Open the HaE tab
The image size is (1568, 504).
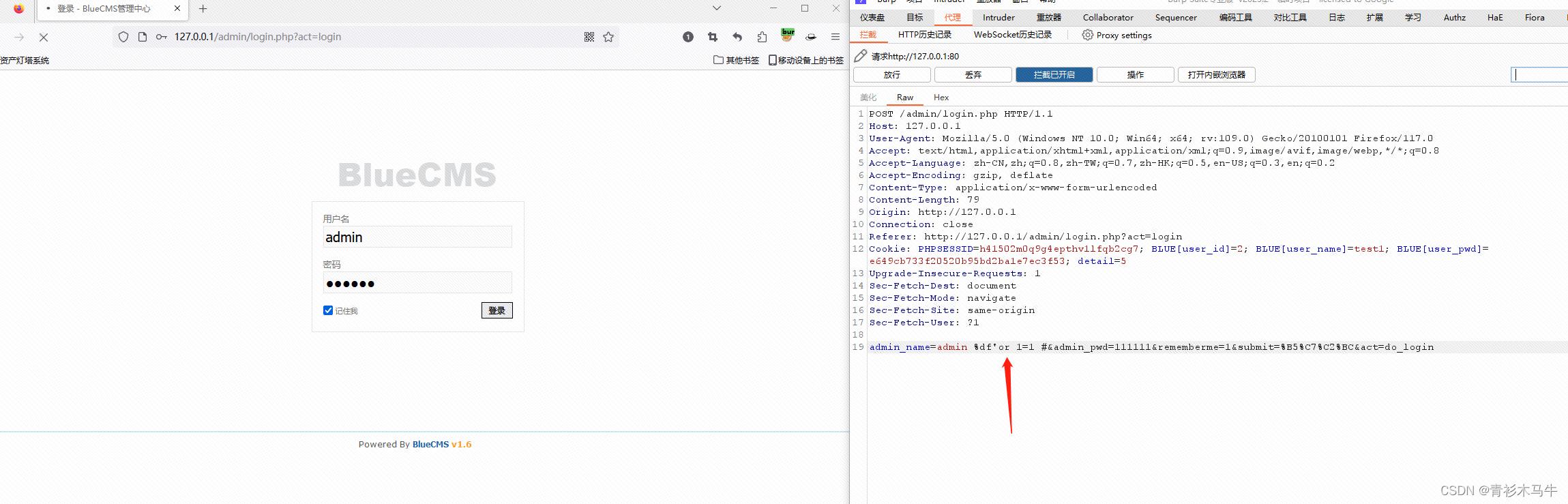1495,18
